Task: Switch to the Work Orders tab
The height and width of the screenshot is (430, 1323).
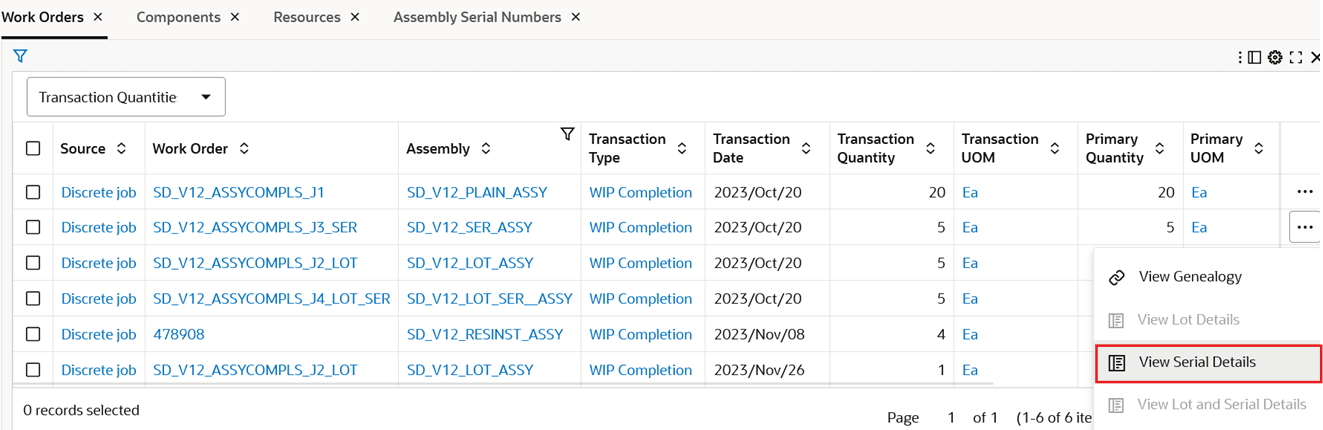Action: (x=43, y=17)
